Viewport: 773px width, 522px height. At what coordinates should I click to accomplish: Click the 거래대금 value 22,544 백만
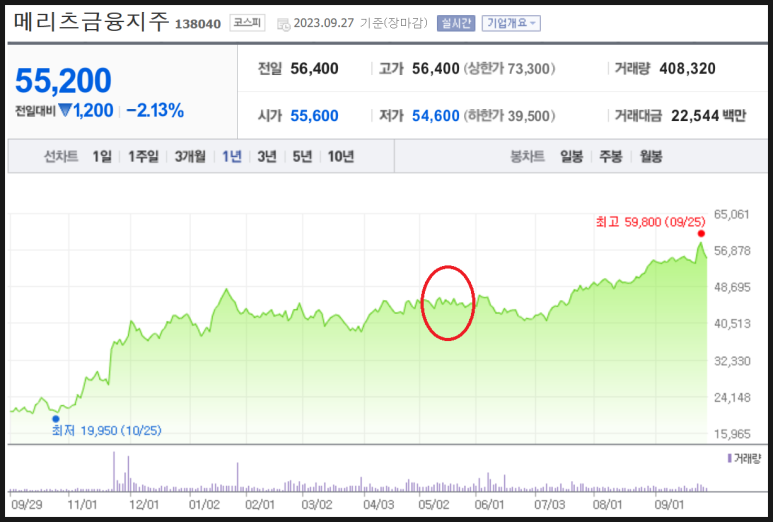708,116
